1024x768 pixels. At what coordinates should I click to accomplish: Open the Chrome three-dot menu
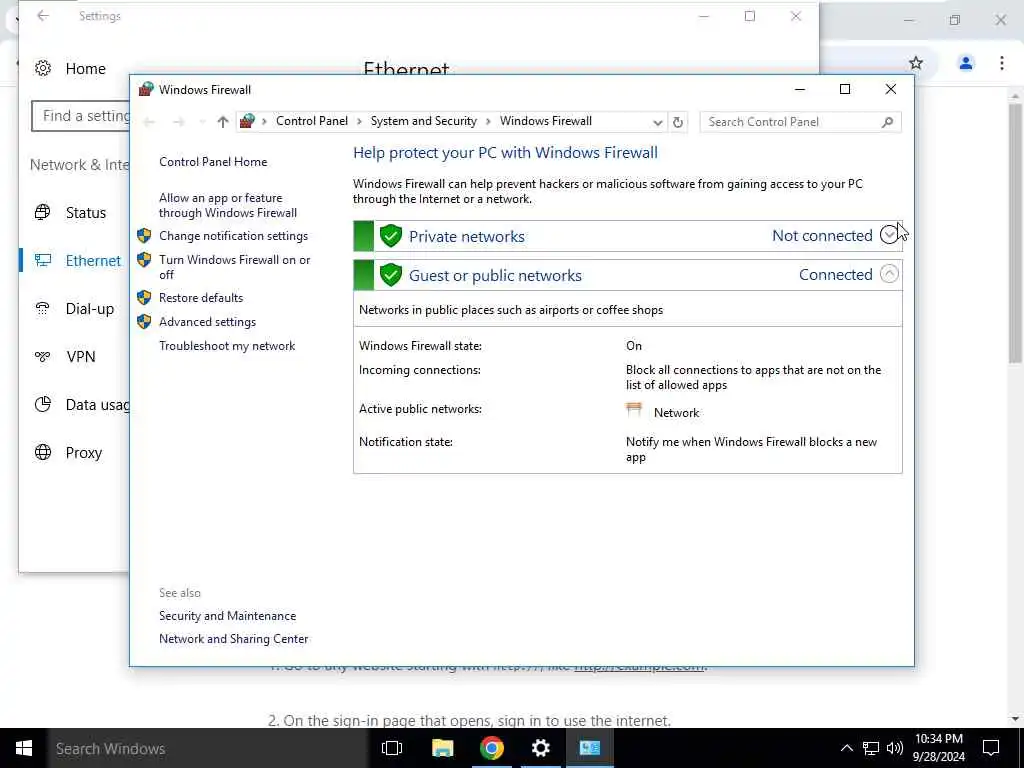[x=1001, y=63]
